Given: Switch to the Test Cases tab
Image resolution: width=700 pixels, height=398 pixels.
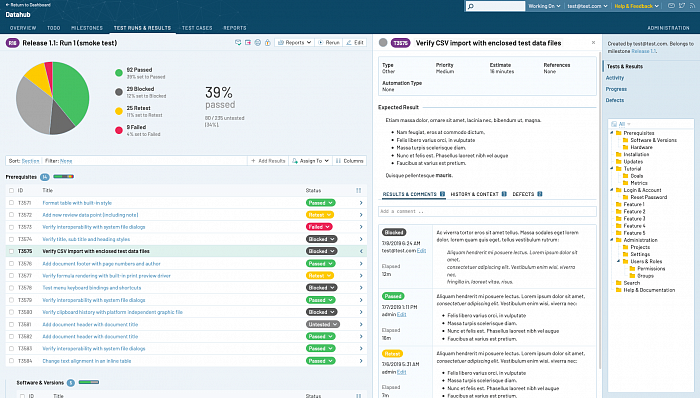Looking at the screenshot, I should pos(197,28).
